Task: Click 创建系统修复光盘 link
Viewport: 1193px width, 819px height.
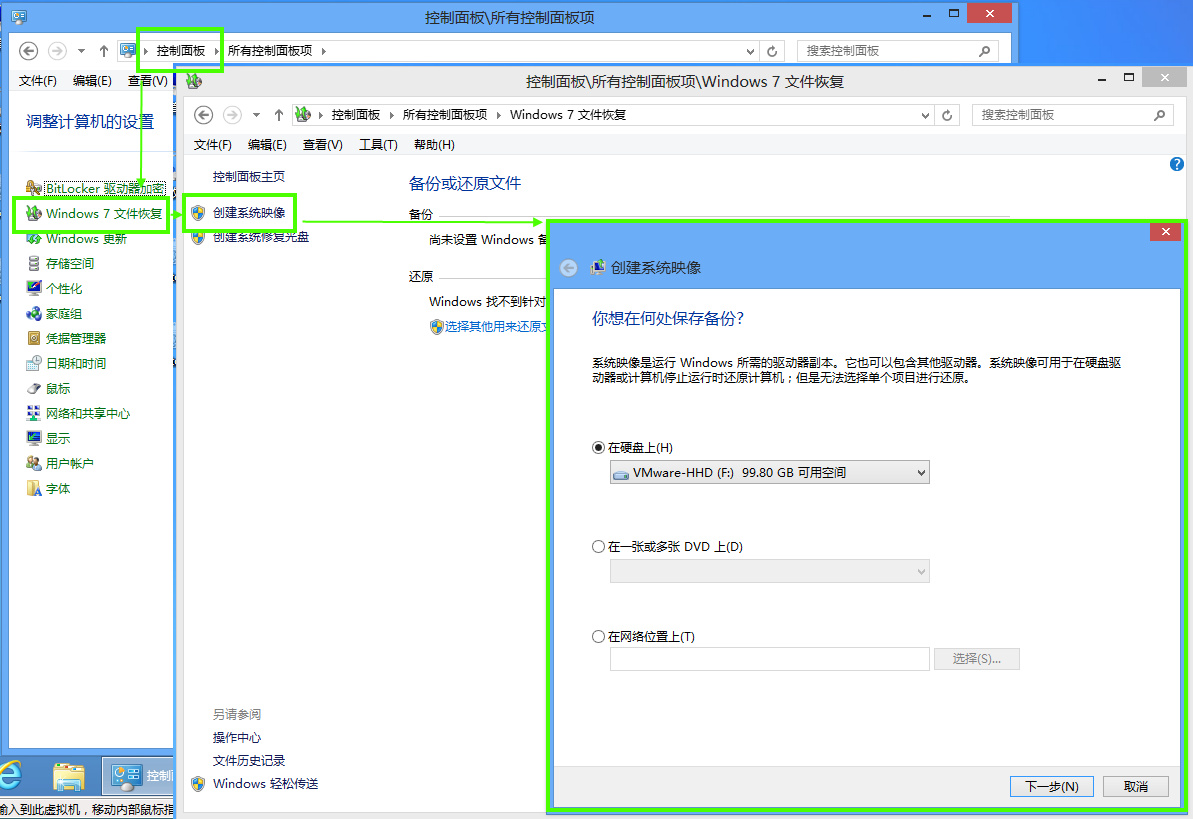Action: 261,237
